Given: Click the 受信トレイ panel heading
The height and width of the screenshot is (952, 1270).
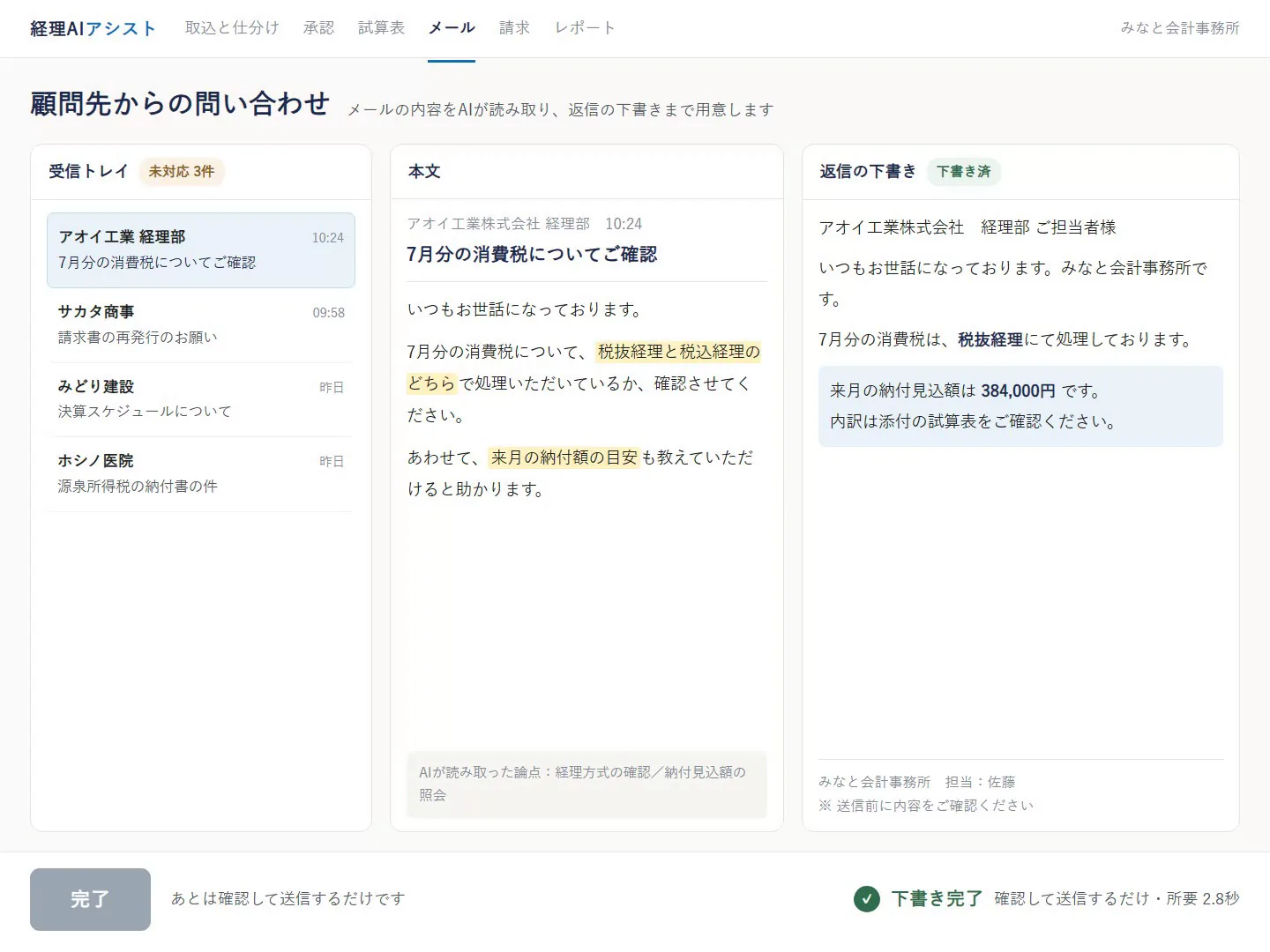Looking at the screenshot, I should coord(88,172).
